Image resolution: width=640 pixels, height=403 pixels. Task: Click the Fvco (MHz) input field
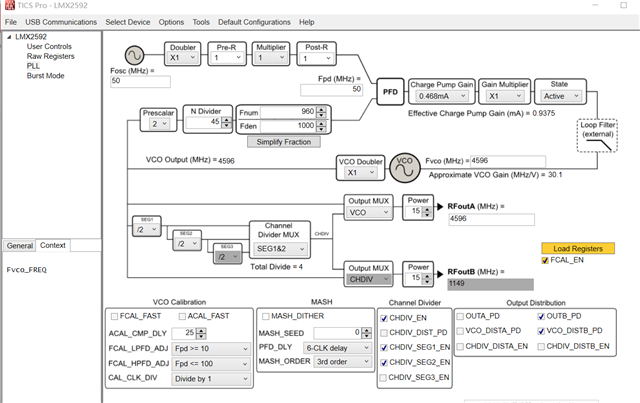tap(508, 161)
